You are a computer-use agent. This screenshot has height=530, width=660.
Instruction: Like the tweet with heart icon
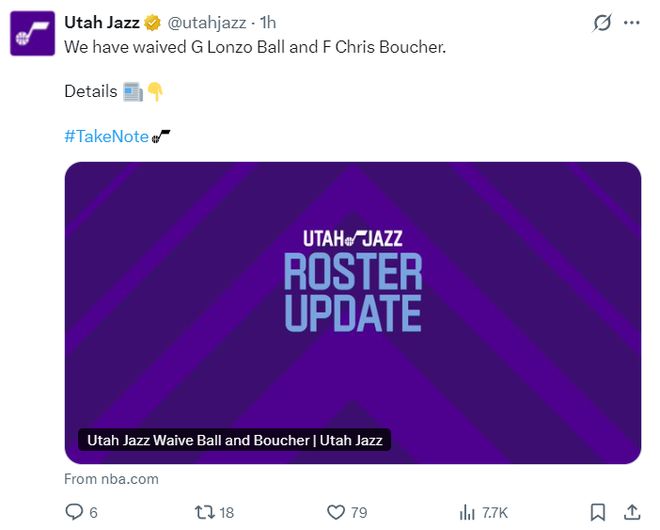coord(335,512)
